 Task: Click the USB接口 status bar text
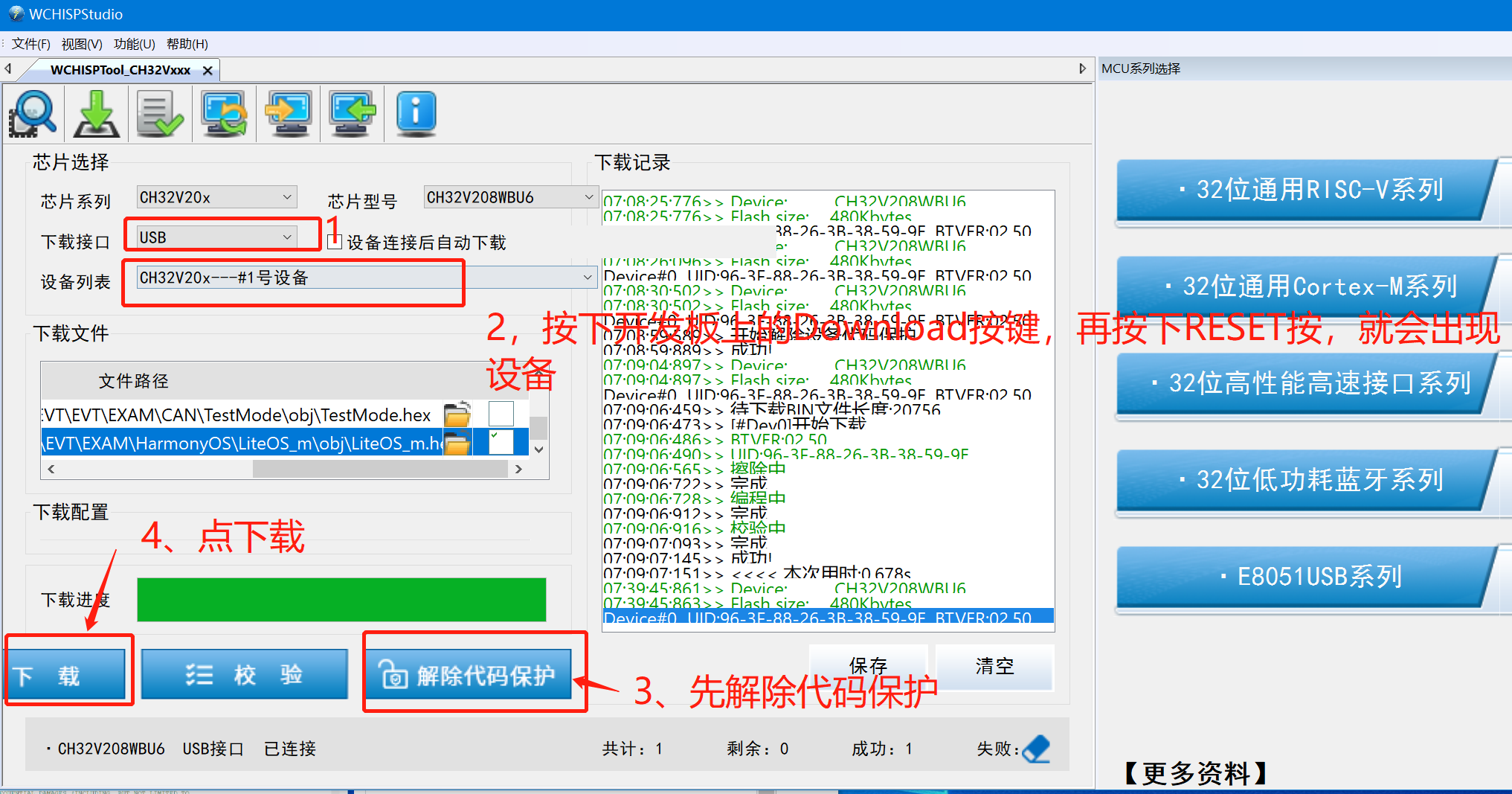pyautogui.click(x=213, y=749)
